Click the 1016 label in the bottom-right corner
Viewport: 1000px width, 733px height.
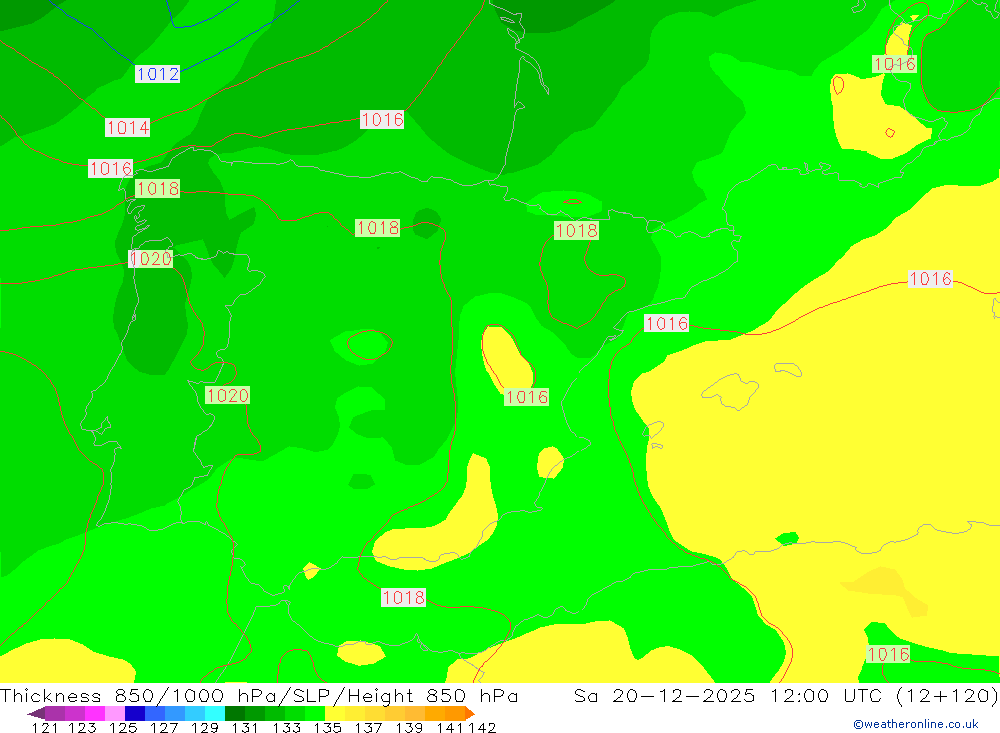[888, 654]
